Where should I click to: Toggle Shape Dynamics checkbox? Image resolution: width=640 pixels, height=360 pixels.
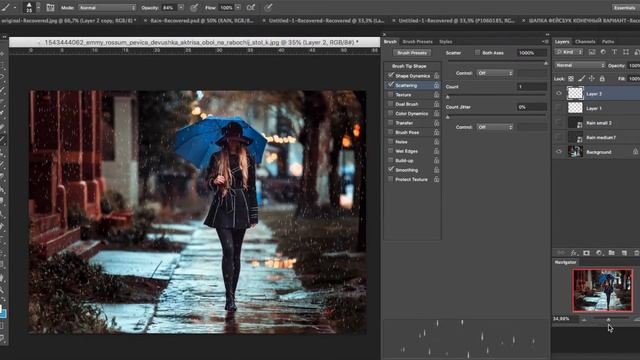click(x=391, y=76)
